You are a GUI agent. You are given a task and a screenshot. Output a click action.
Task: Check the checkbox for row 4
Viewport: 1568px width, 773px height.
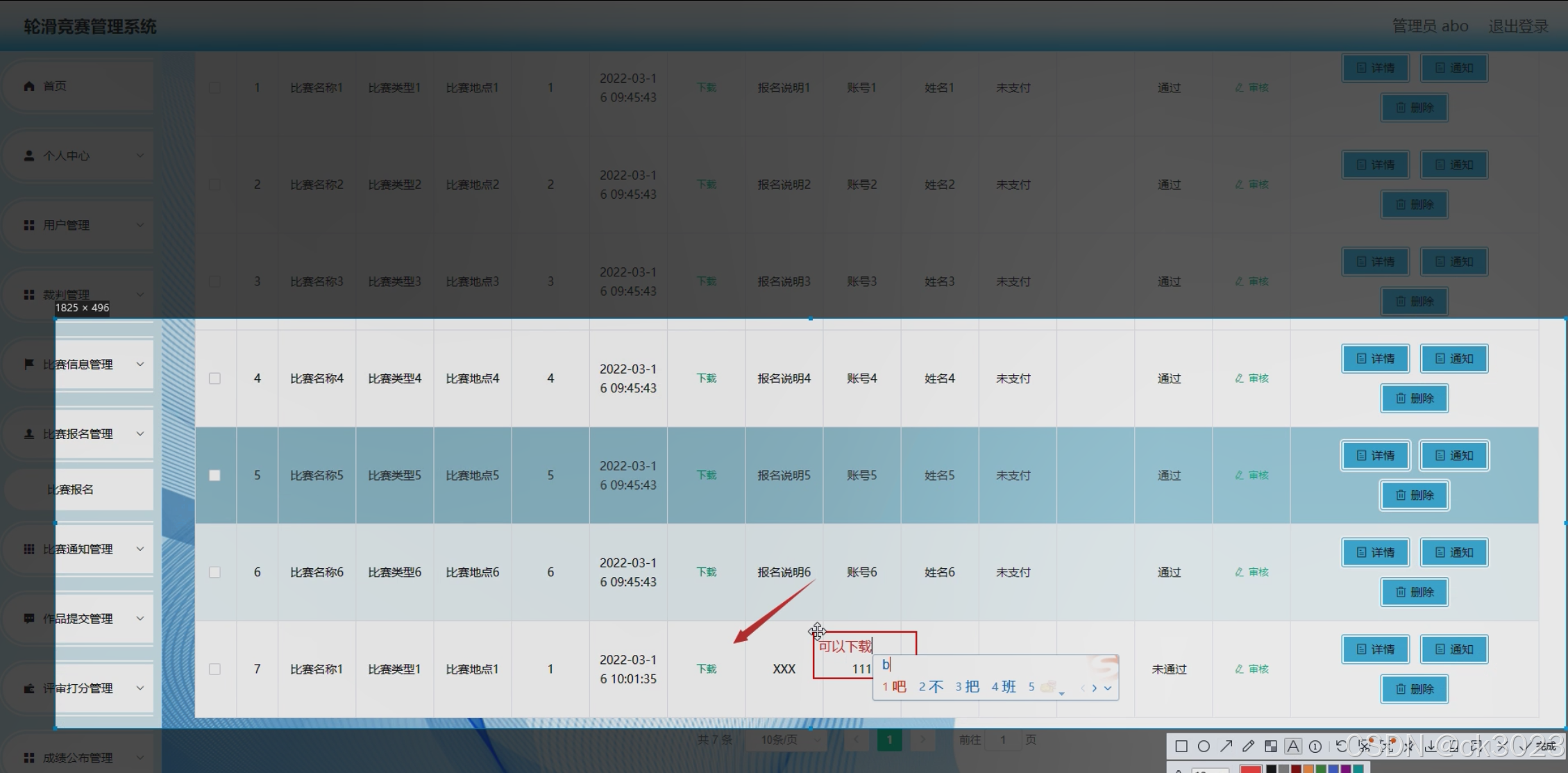pos(214,379)
